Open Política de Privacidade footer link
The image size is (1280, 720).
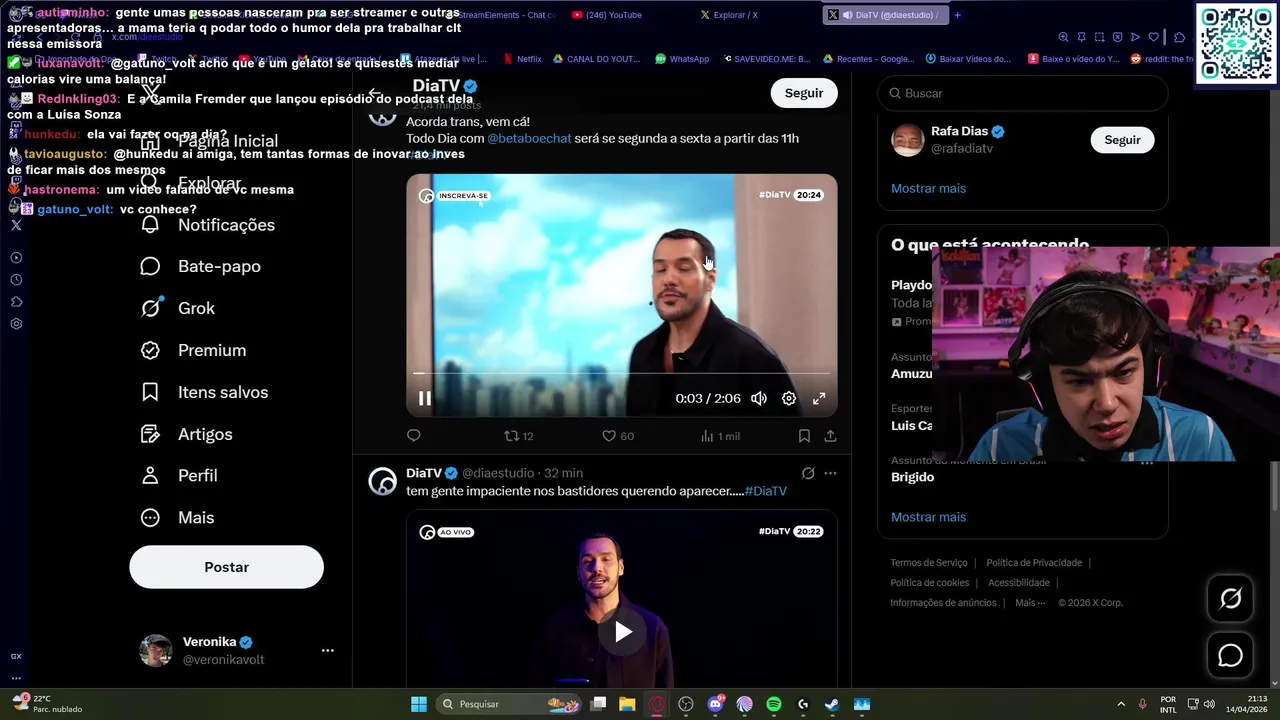click(x=1034, y=563)
